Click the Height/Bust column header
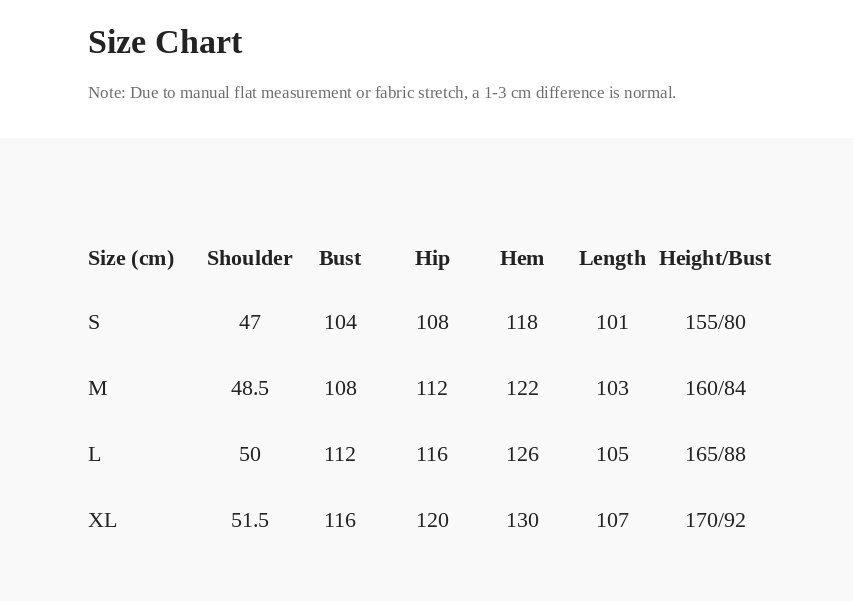The width and height of the screenshot is (853, 601). point(715,258)
